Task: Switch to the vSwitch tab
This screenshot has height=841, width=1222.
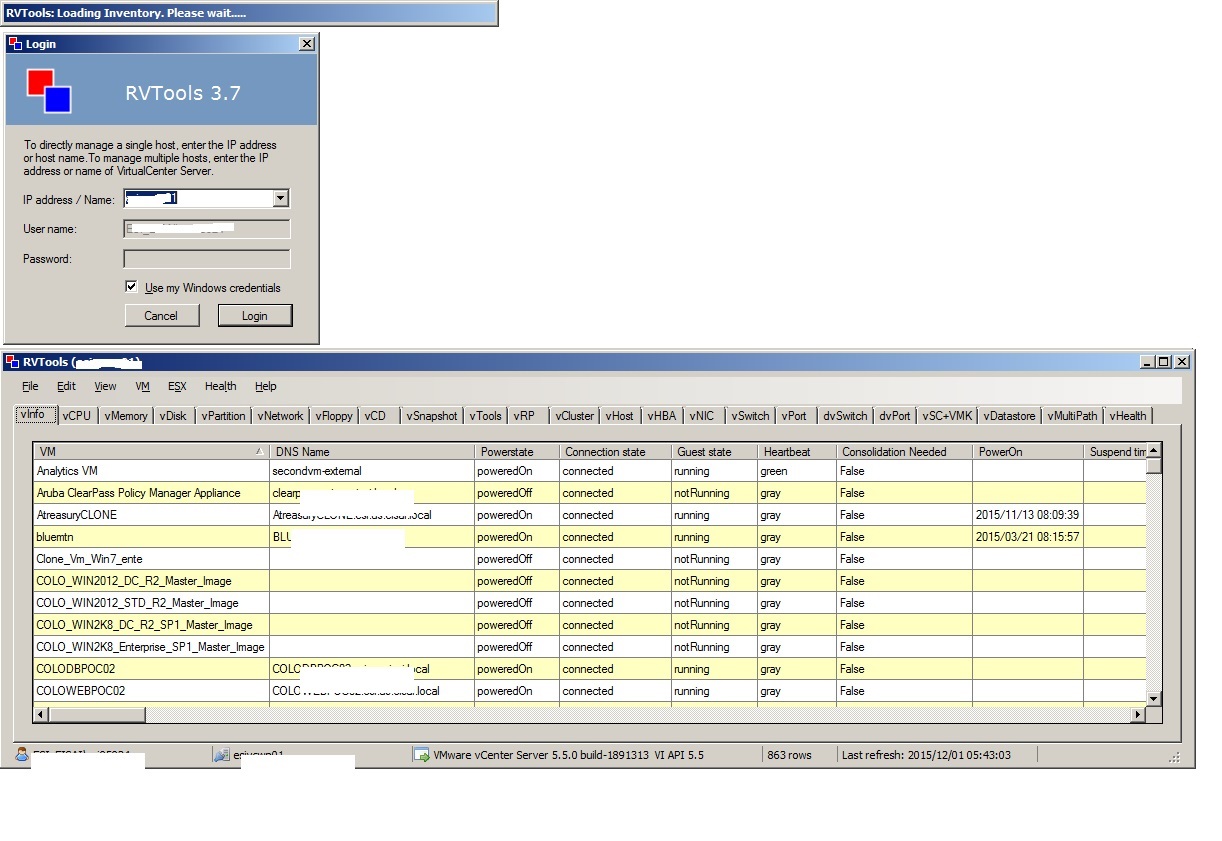Action: (x=751, y=416)
